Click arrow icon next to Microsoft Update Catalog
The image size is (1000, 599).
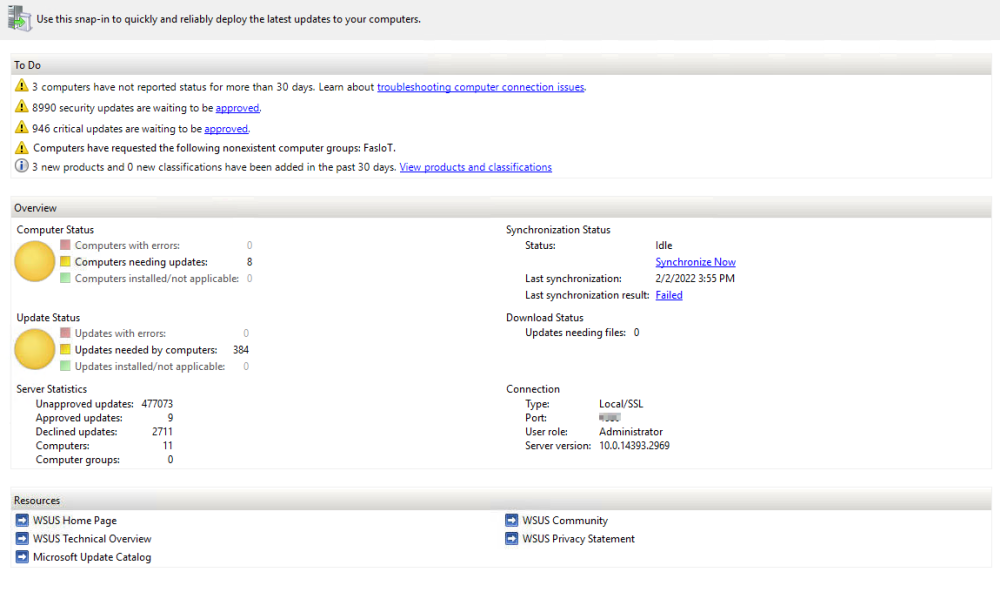(22, 557)
